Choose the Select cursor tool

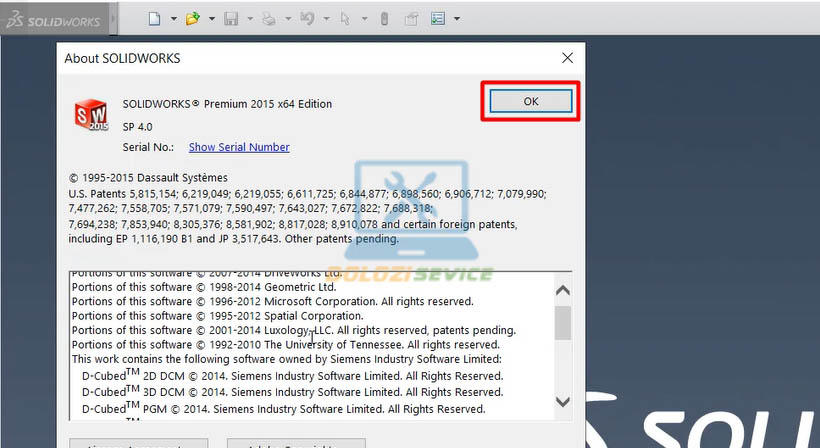coord(345,19)
